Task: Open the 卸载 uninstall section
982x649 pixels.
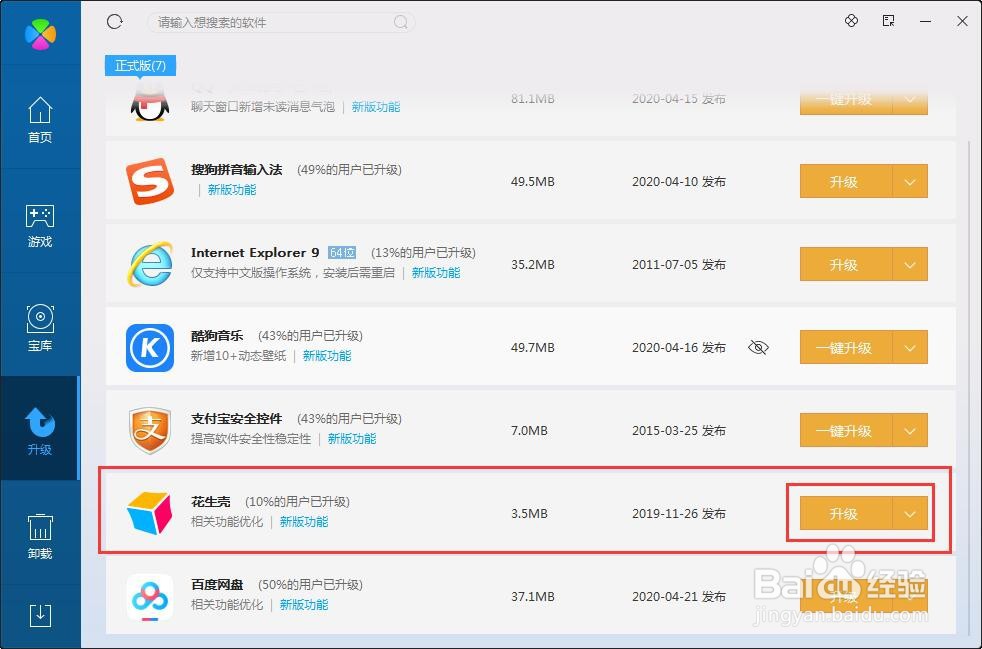Action: click(40, 536)
